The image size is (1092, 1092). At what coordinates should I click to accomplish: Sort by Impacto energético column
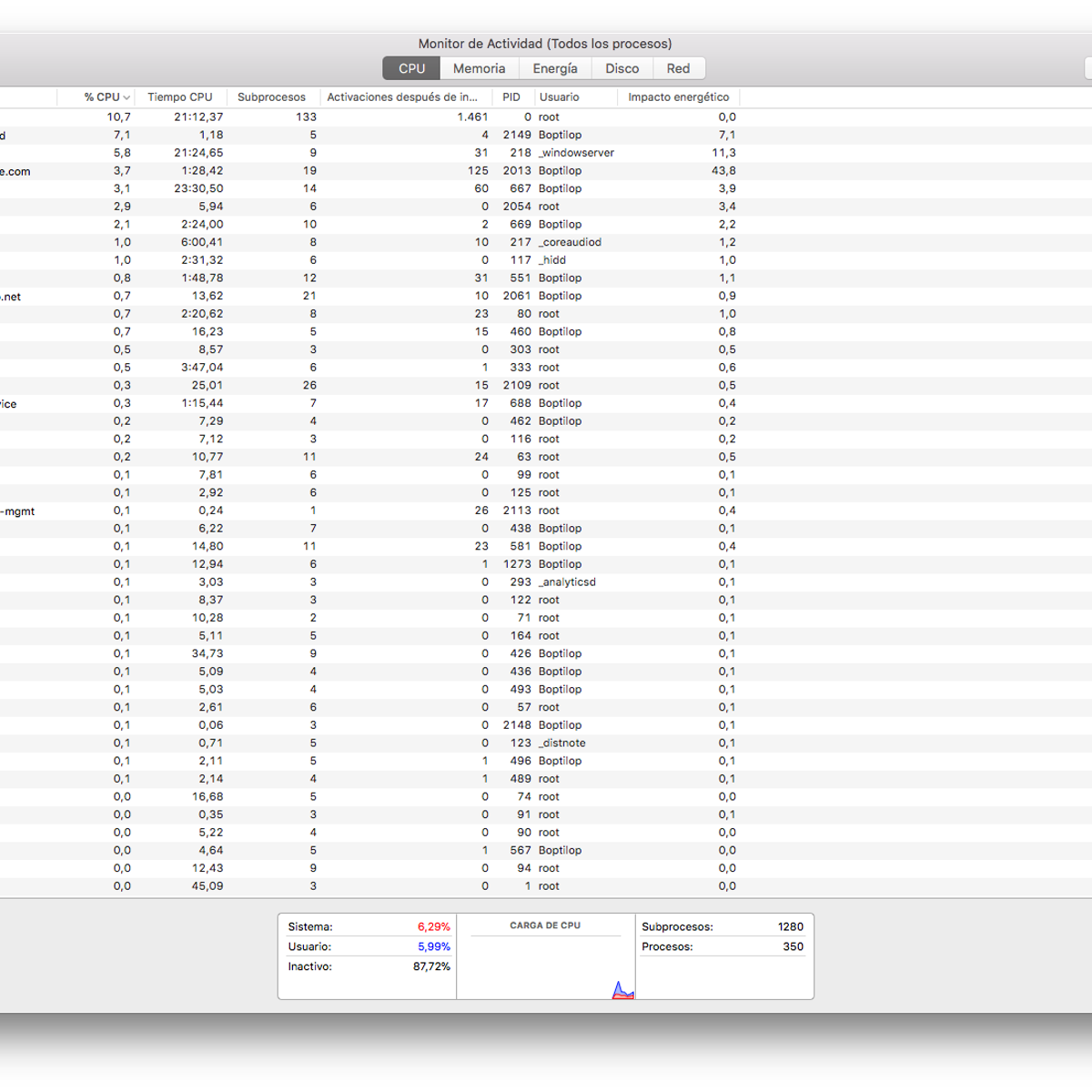(x=678, y=97)
